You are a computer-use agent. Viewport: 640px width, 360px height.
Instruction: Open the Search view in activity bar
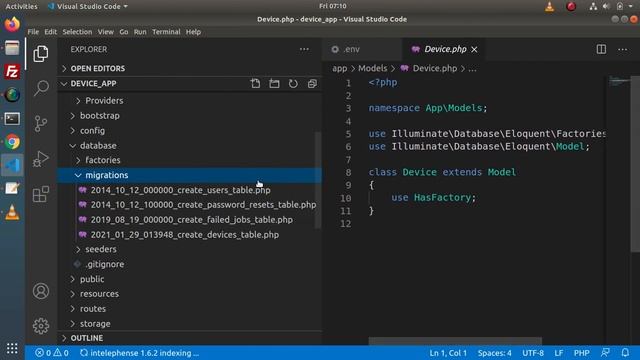[41, 88]
